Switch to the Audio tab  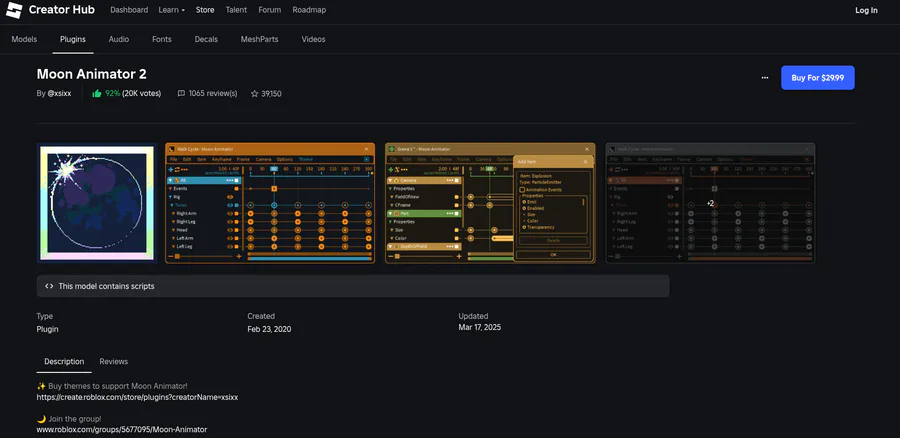click(x=119, y=39)
